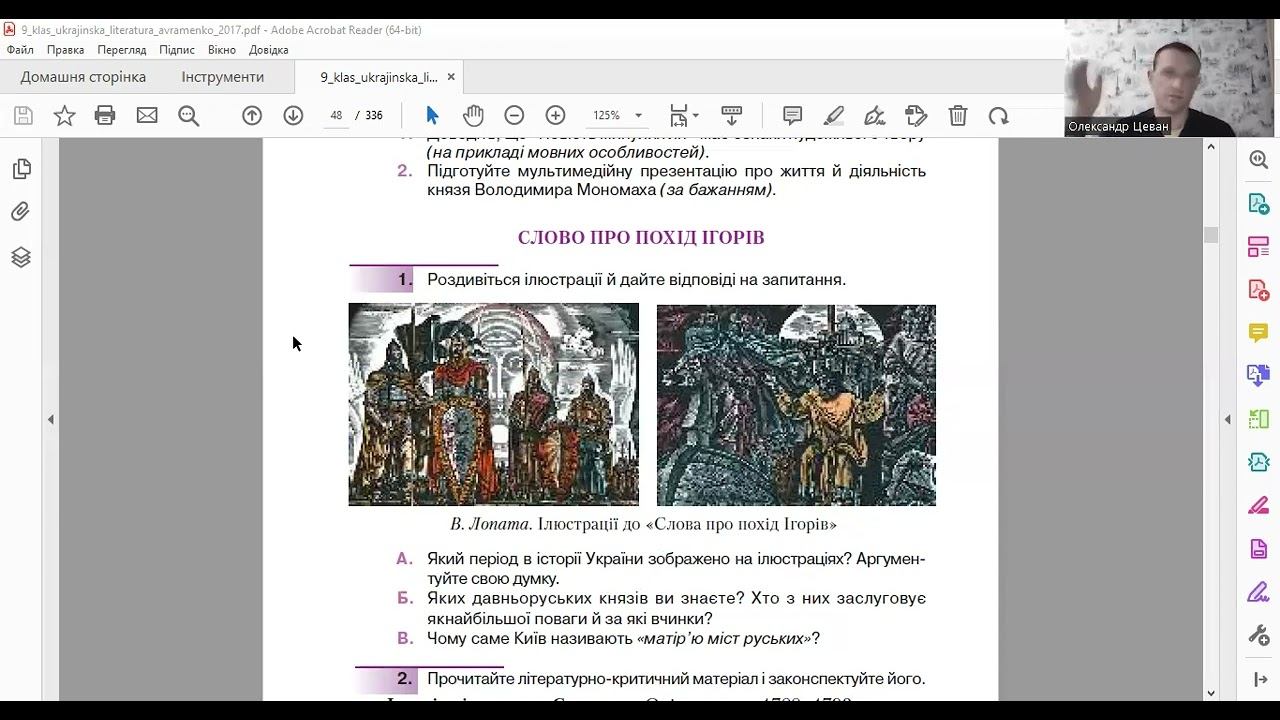Select the 9_klas_ukrajinska_li... document tab
1280x720 pixels.
(x=379, y=77)
